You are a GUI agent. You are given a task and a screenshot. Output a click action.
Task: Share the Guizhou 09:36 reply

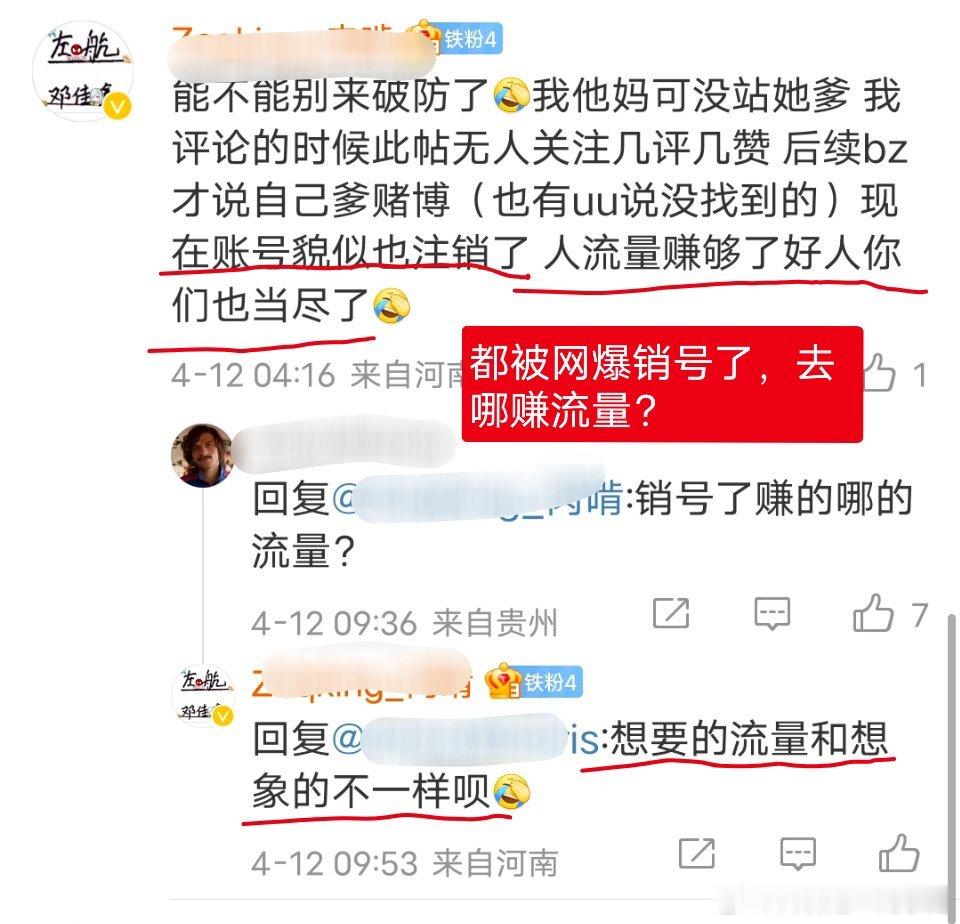pos(671,612)
